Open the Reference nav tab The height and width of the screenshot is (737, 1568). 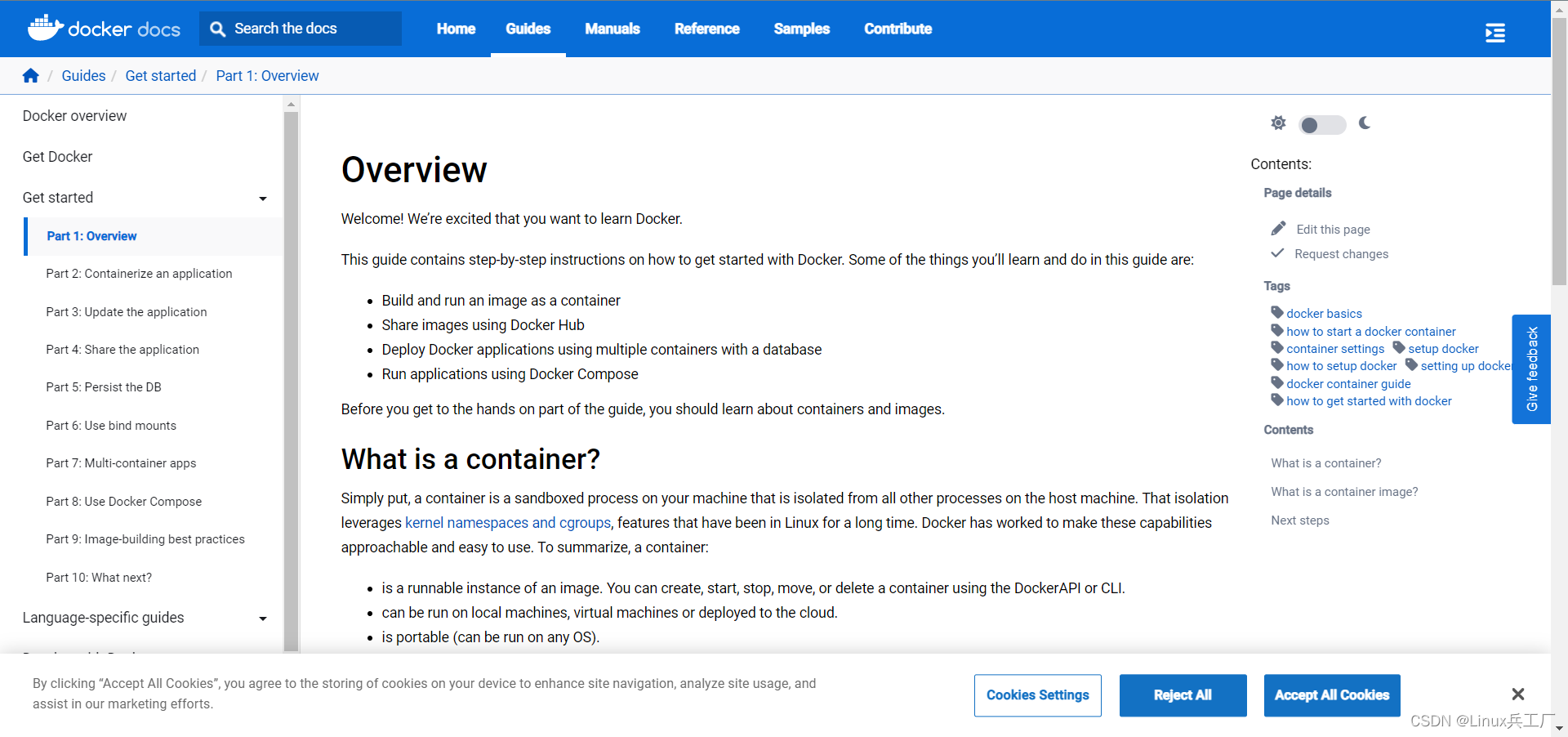click(707, 29)
